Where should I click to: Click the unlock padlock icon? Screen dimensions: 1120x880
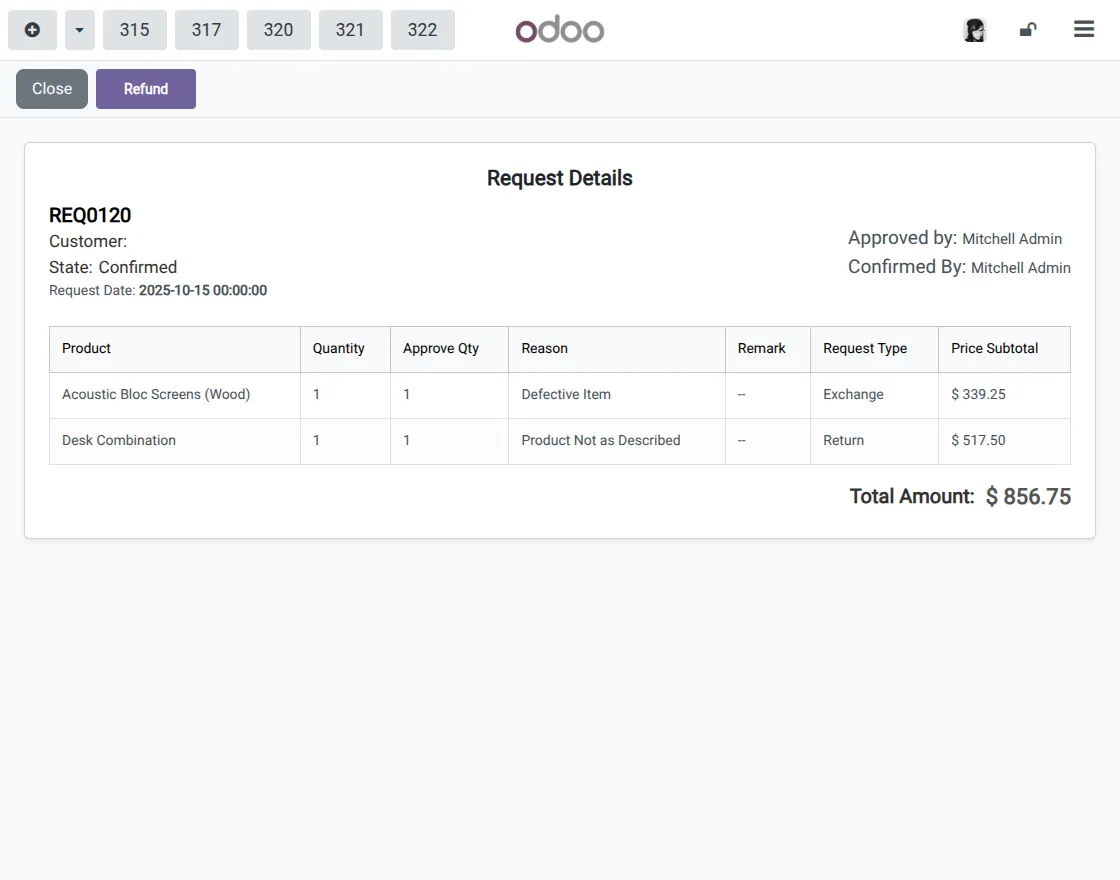[1028, 29]
